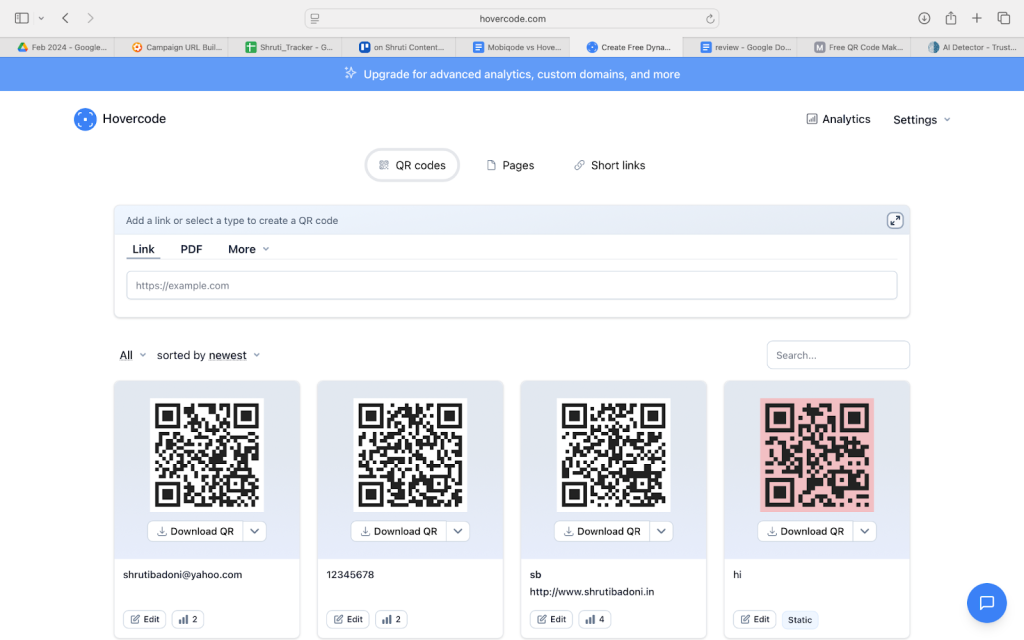Expand download options for the hi QR code
The width and height of the screenshot is (1024, 640).
[865, 531]
